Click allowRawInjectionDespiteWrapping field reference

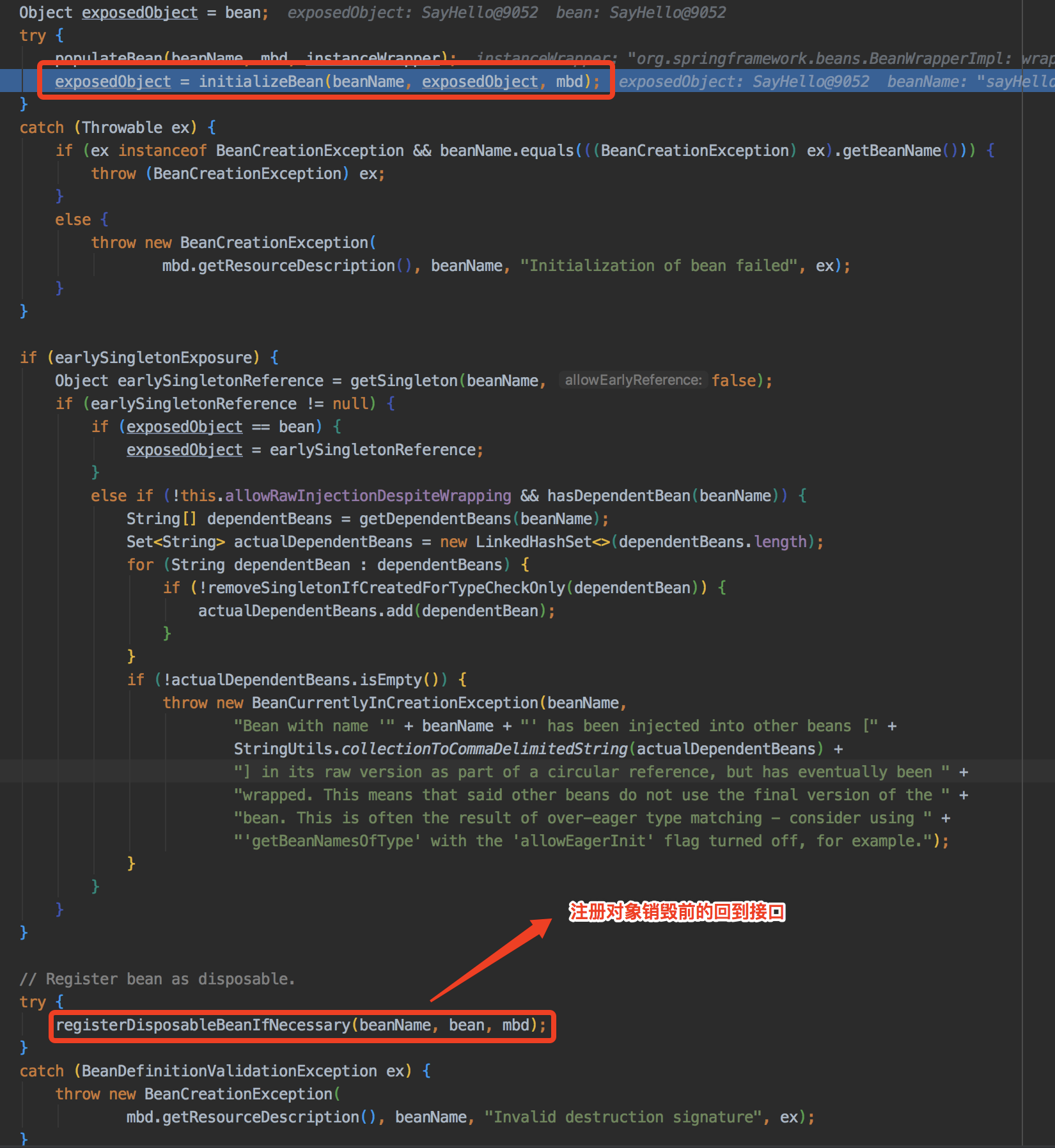pos(368,496)
